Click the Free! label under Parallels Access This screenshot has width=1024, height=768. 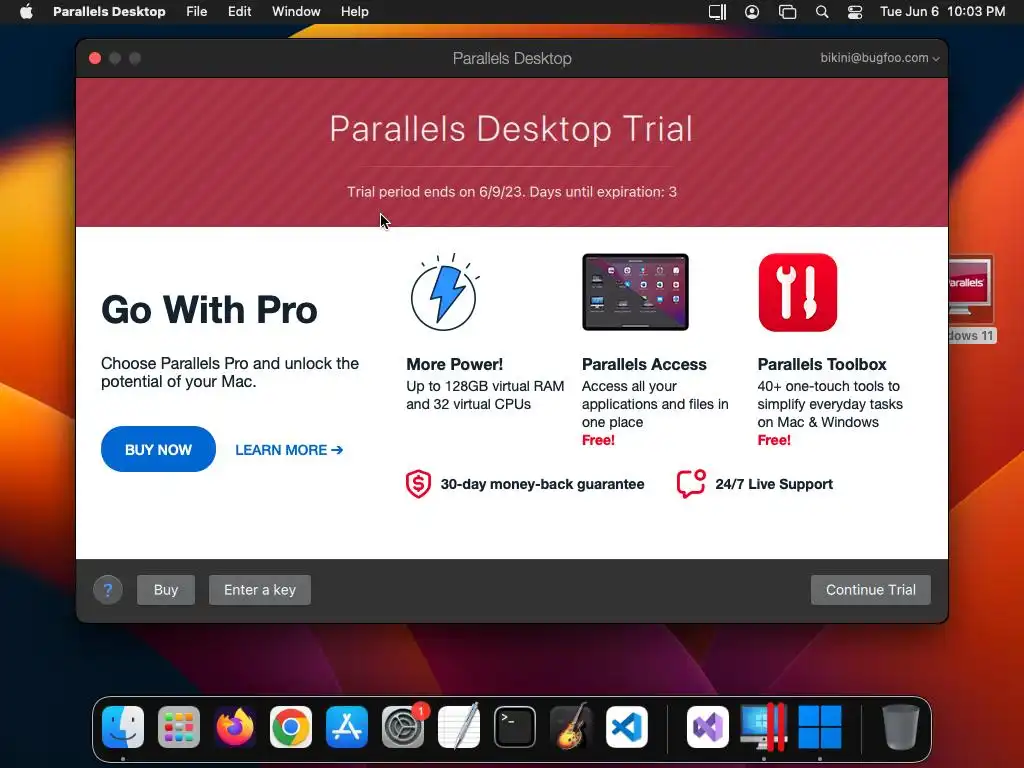pyautogui.click(x=598, y=440)
